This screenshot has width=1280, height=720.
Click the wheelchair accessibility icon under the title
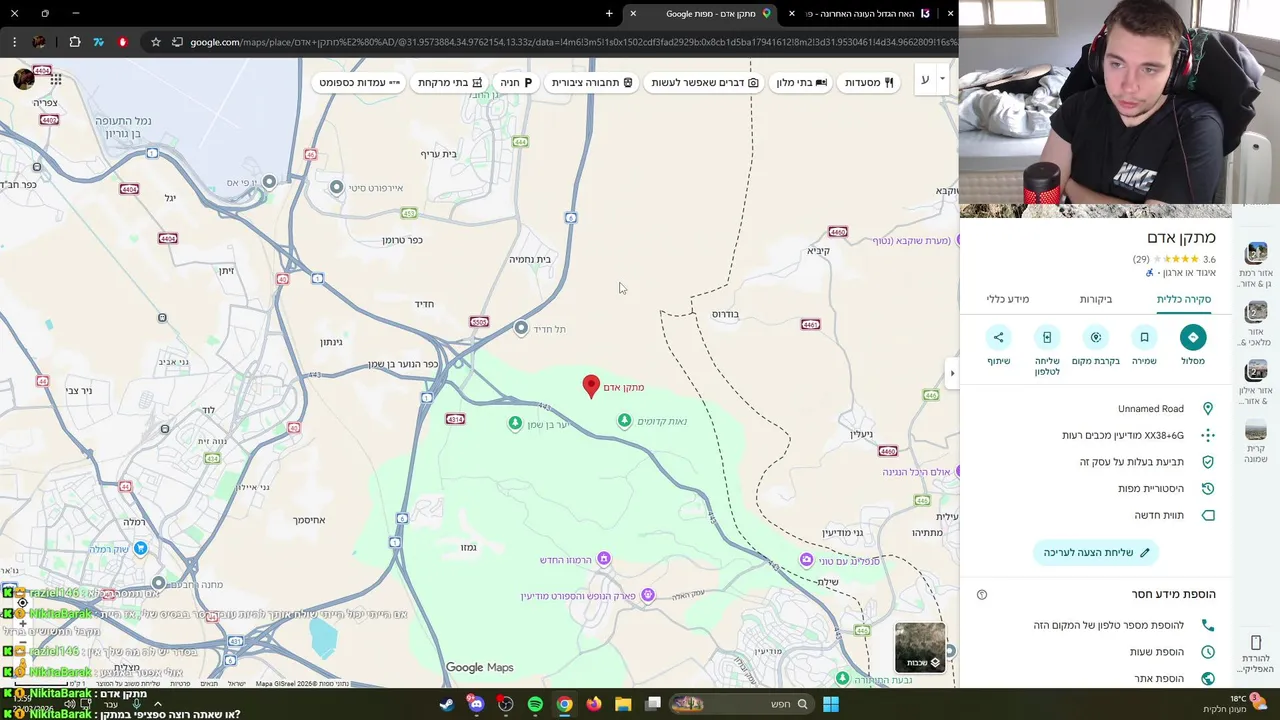click(1149, 273)
